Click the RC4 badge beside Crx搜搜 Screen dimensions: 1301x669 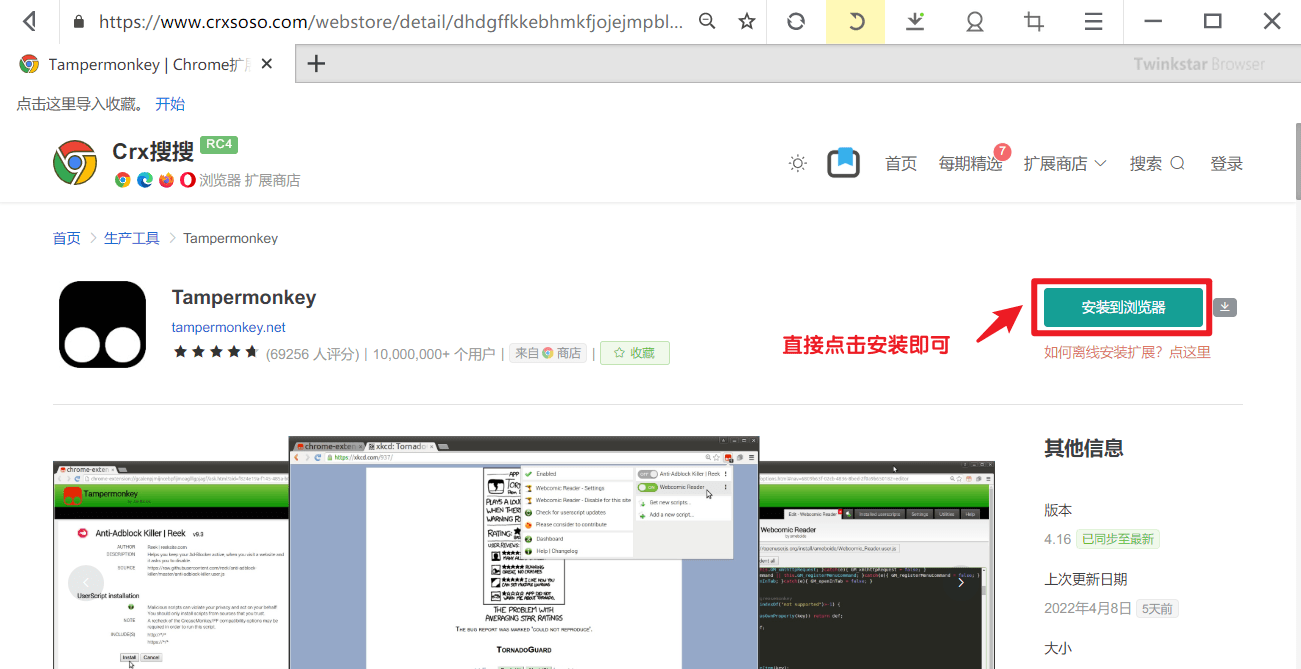click(x=218, y=144)
